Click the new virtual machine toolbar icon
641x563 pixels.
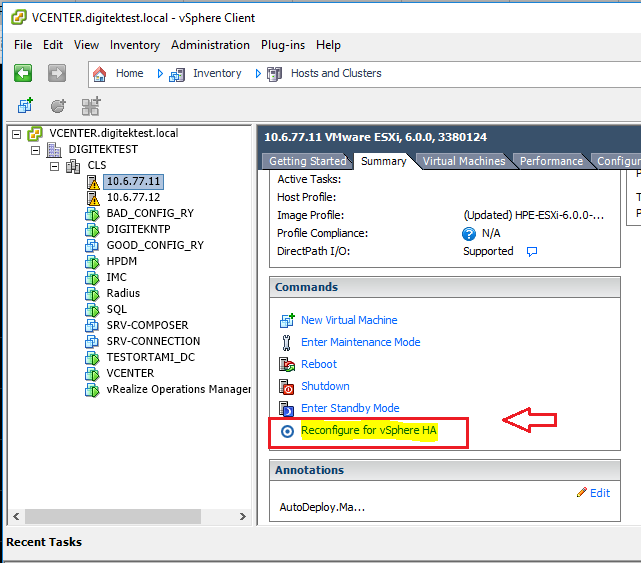coord(25,106)
